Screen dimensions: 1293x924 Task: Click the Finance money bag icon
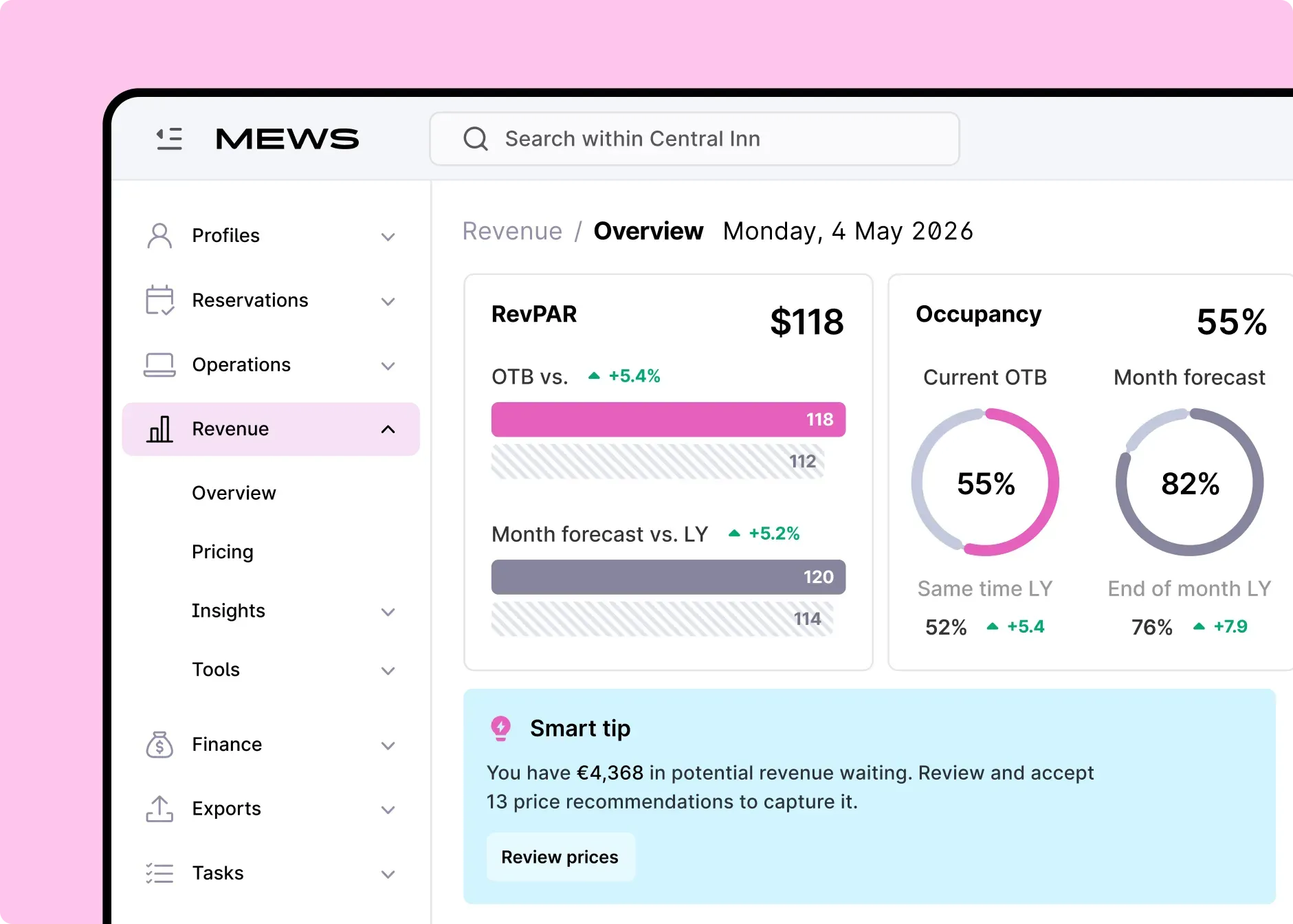point(159,745)
